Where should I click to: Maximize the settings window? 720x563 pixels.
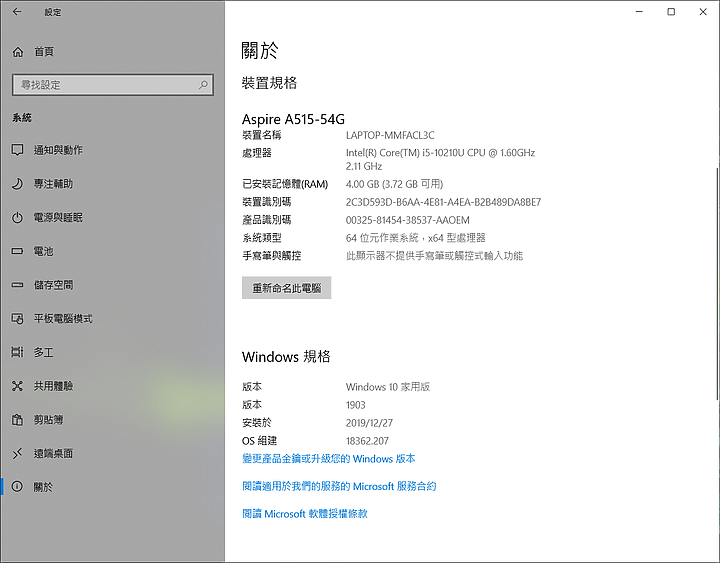[x=671, y=12]
